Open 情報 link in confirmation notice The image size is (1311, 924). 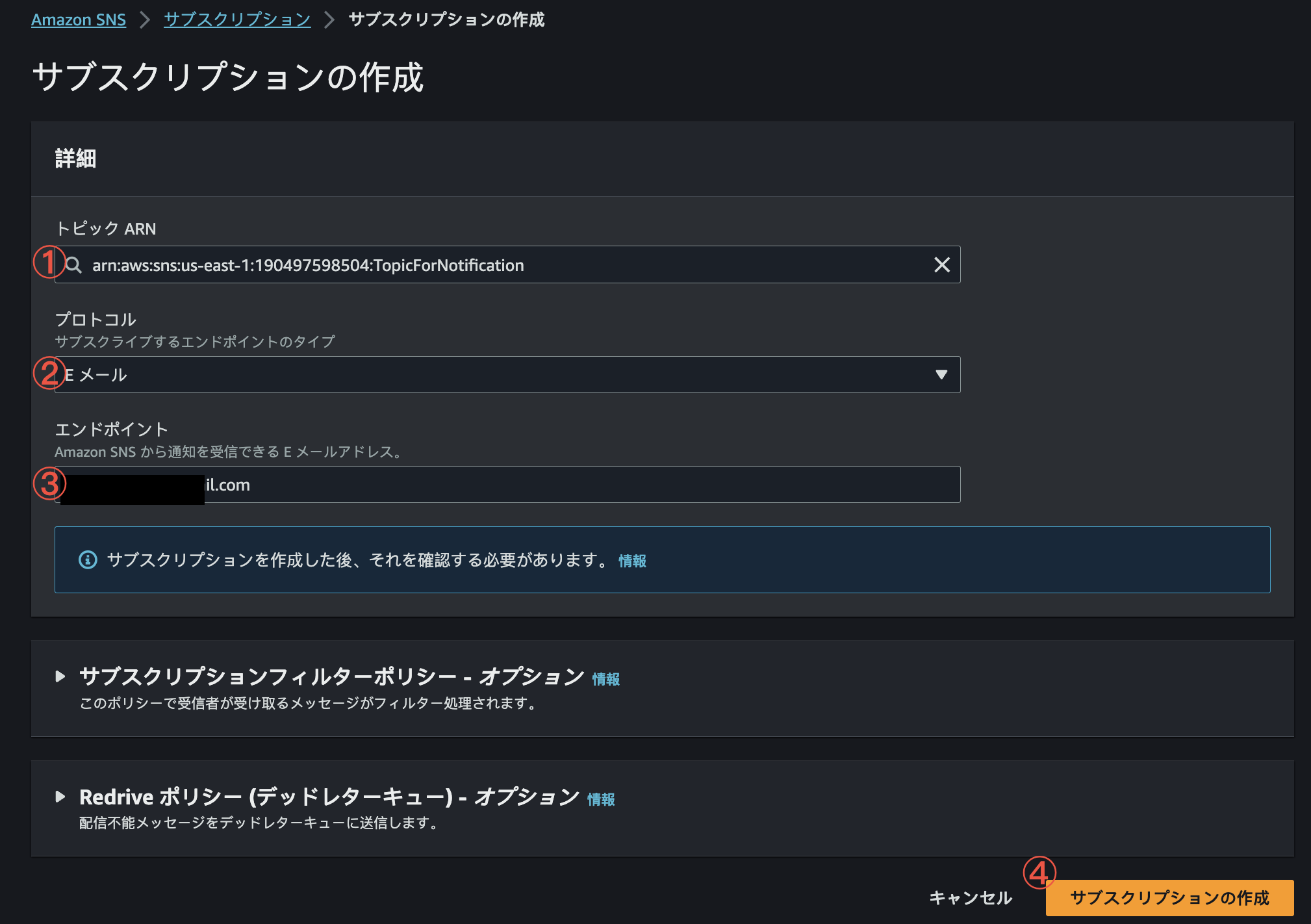[x=632, y=561]
